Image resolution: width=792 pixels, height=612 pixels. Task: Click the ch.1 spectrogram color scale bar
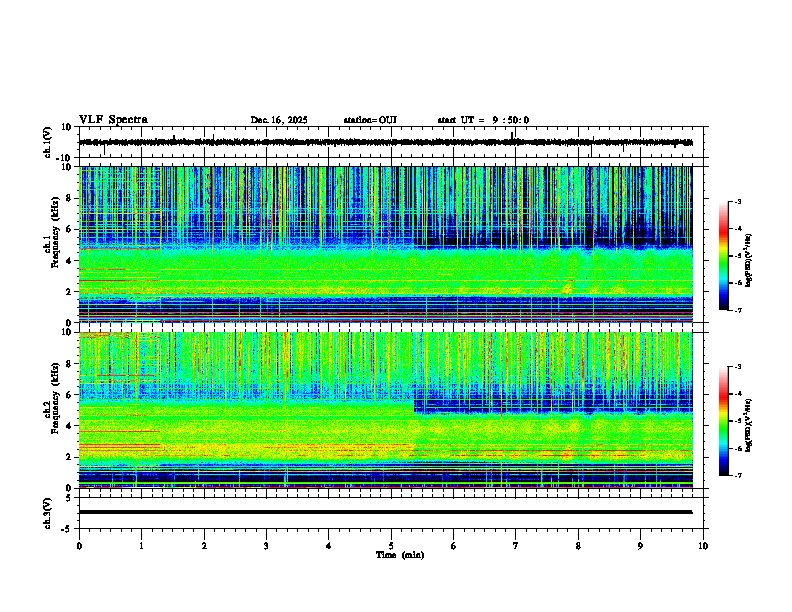(724, 256)
